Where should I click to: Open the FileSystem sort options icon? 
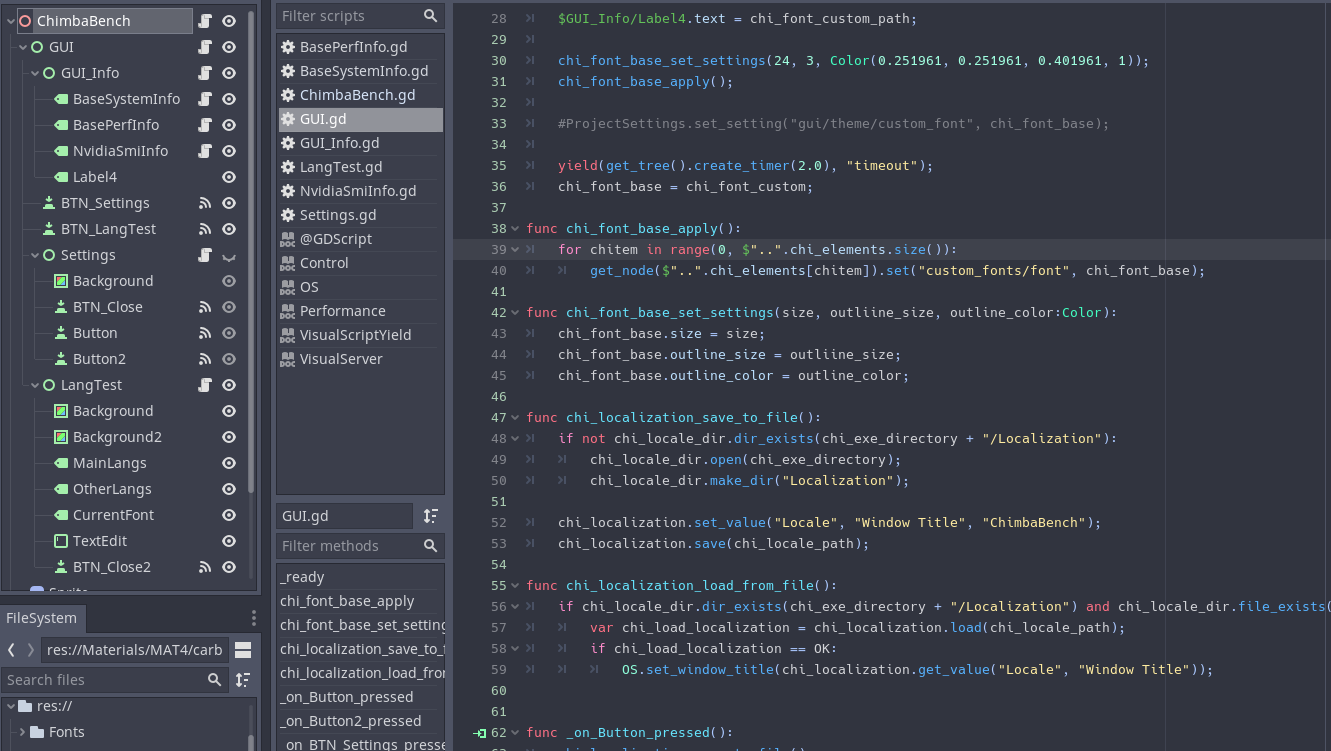(242, 680)
